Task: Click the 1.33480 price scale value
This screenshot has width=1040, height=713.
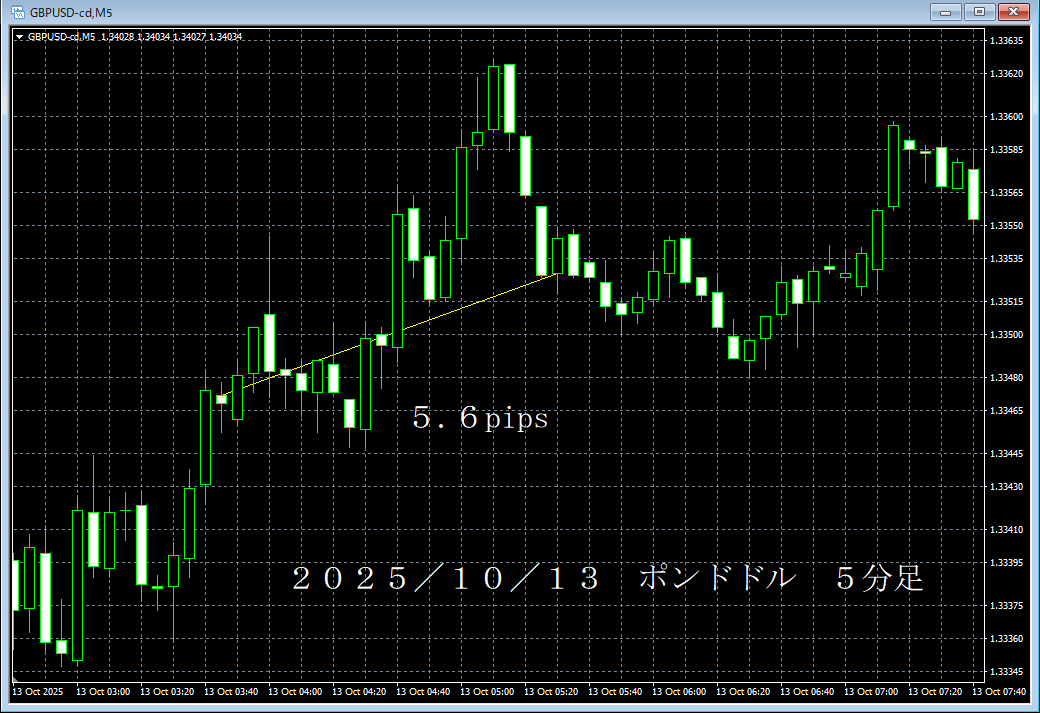Action: point(1006,378)
